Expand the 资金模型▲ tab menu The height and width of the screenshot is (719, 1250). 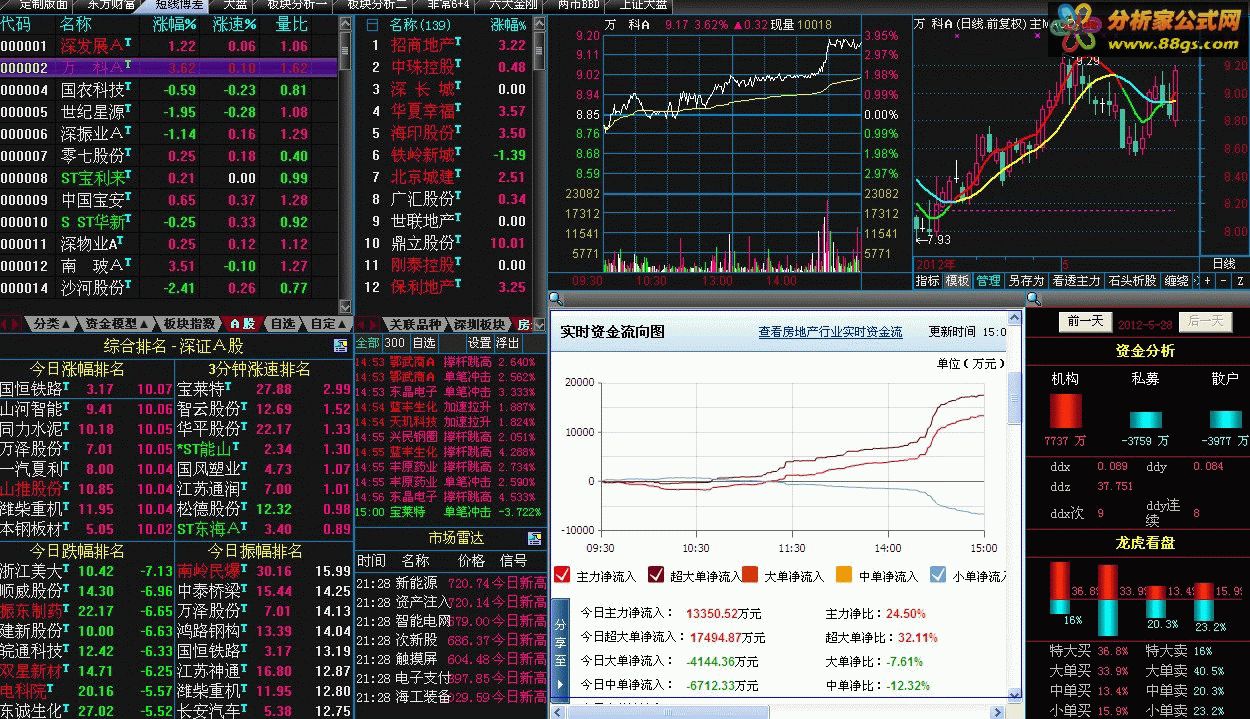point(115,324)
